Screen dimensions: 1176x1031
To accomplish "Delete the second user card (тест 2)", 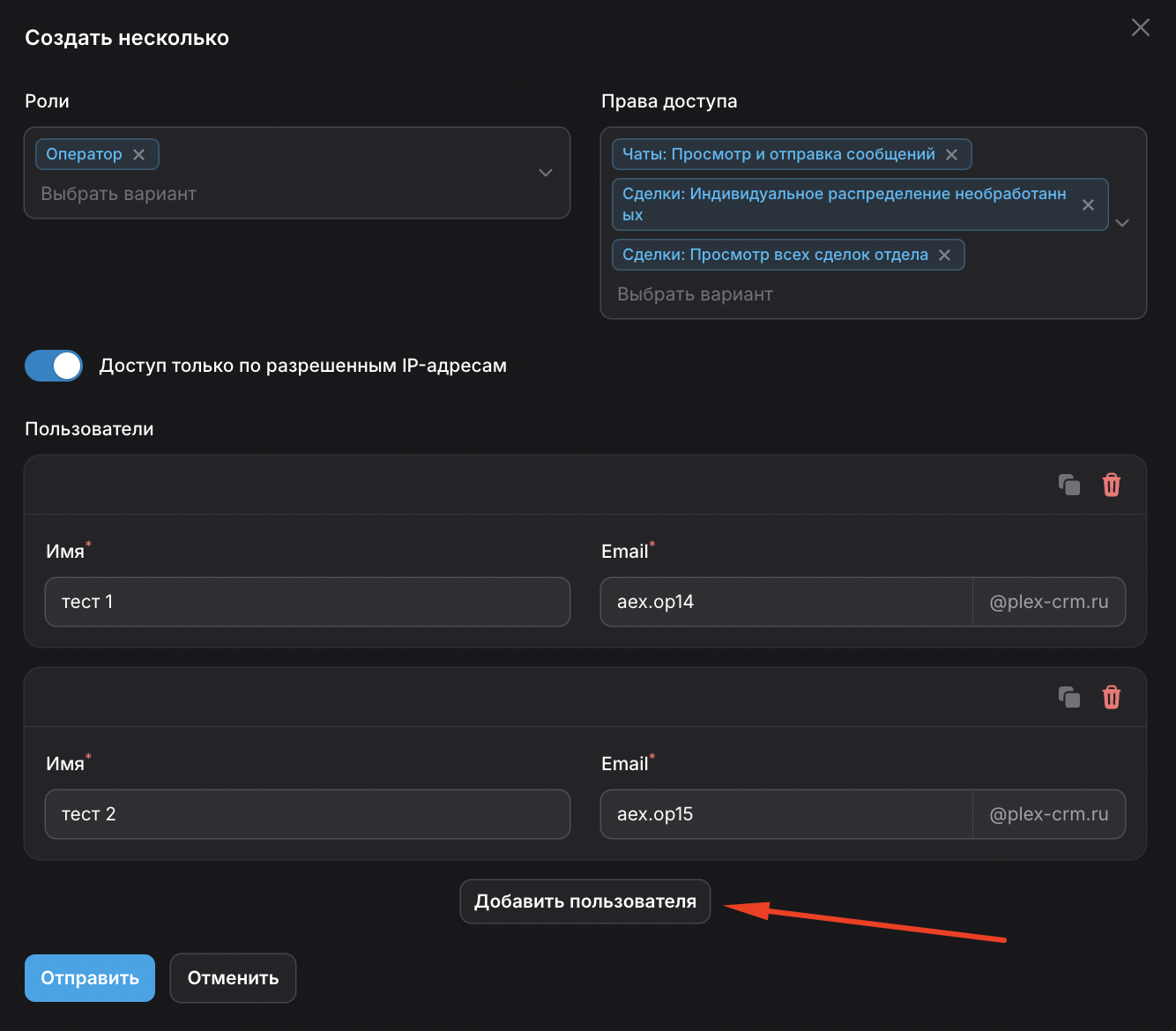I will pyautogui.click(x=1112, y=697).
